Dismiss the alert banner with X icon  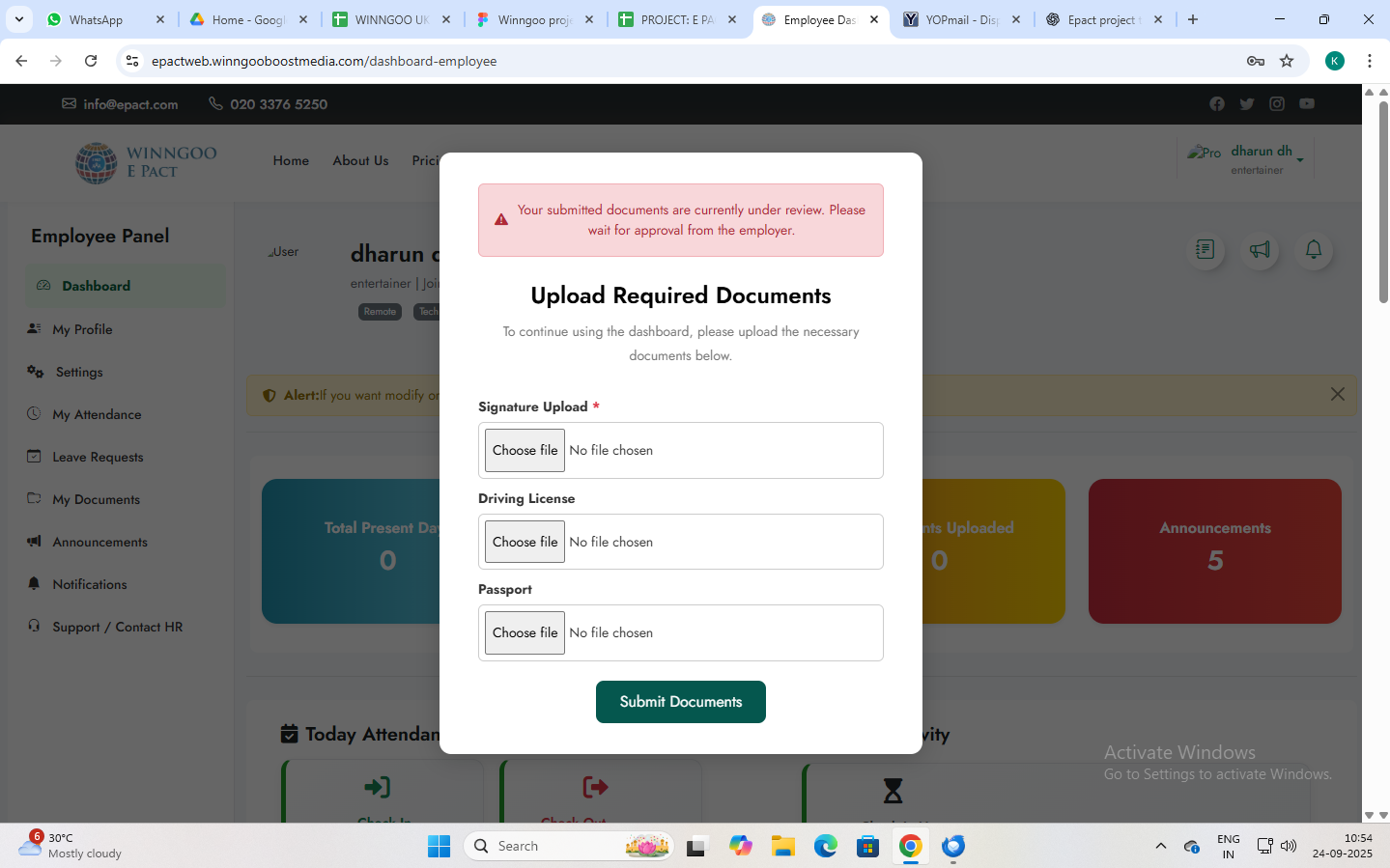[x=1337, y=394]
